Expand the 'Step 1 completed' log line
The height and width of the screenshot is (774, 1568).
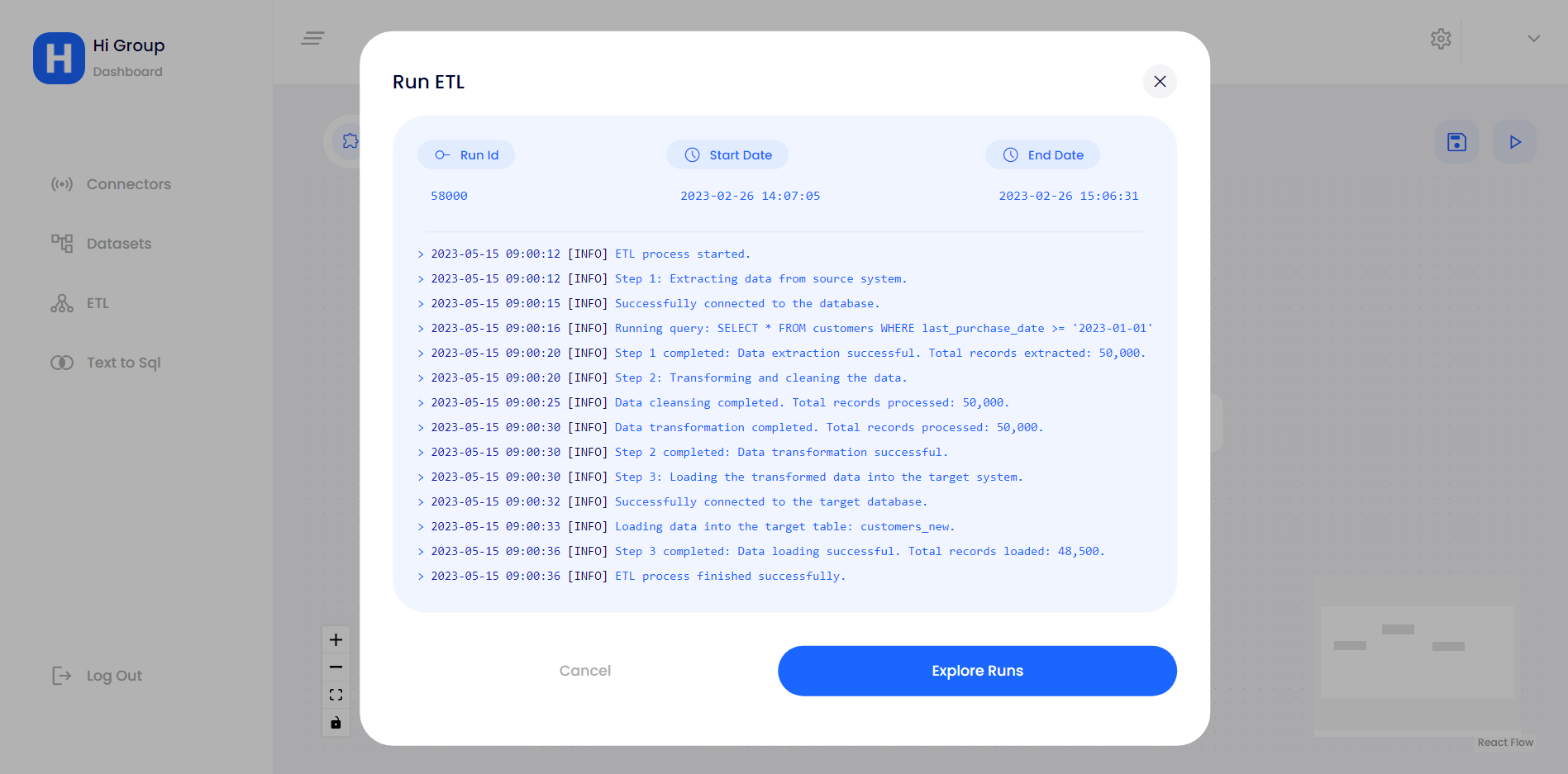[x=421, y=354]
